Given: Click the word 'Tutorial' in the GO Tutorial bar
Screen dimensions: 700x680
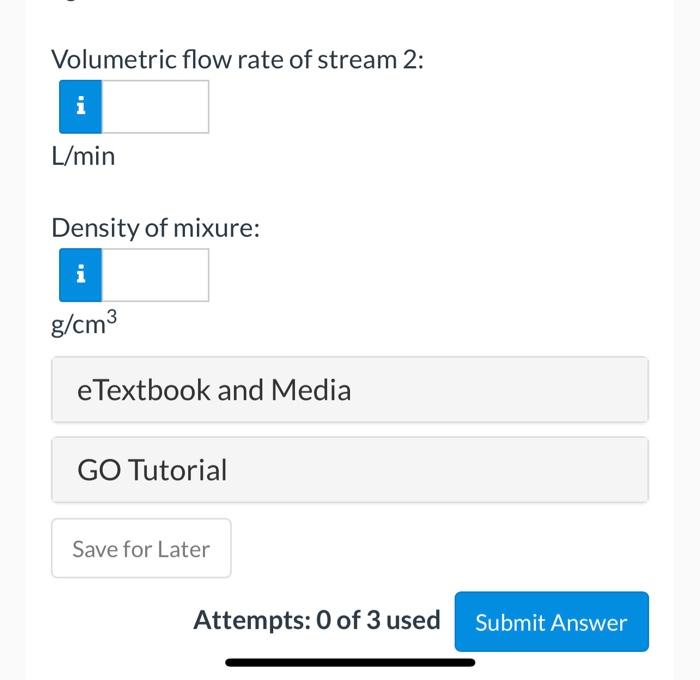Looking at the screenshot, I should coord(178,470).
